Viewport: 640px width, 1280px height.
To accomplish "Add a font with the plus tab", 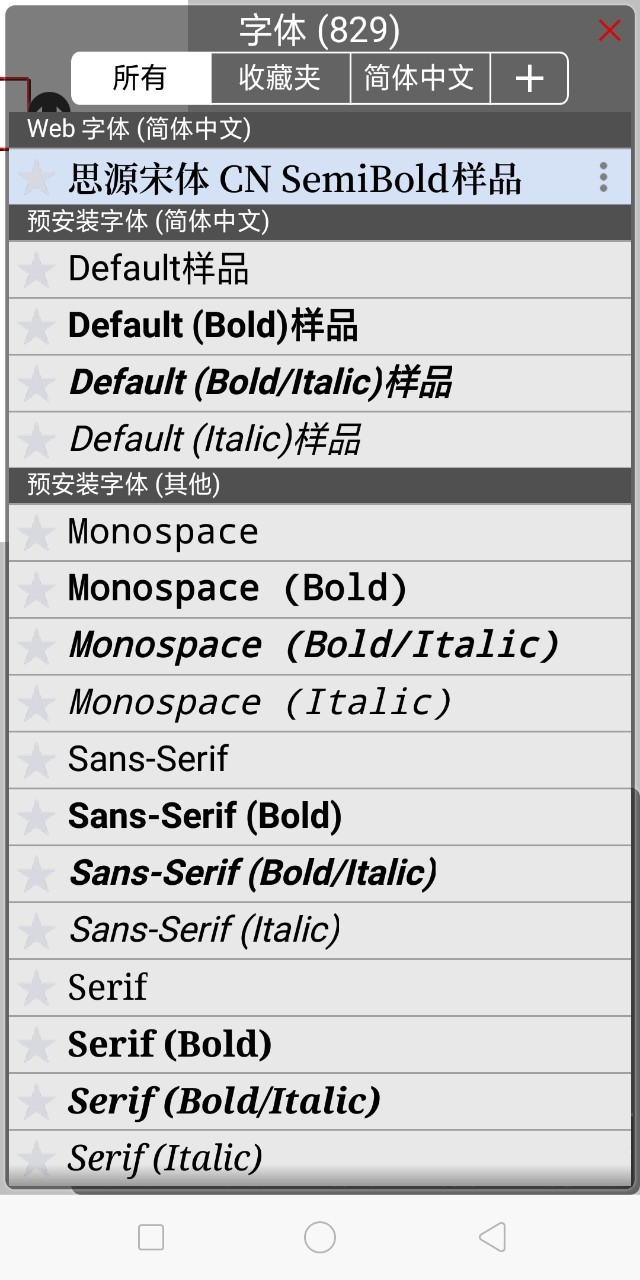I will coord(529,78).
